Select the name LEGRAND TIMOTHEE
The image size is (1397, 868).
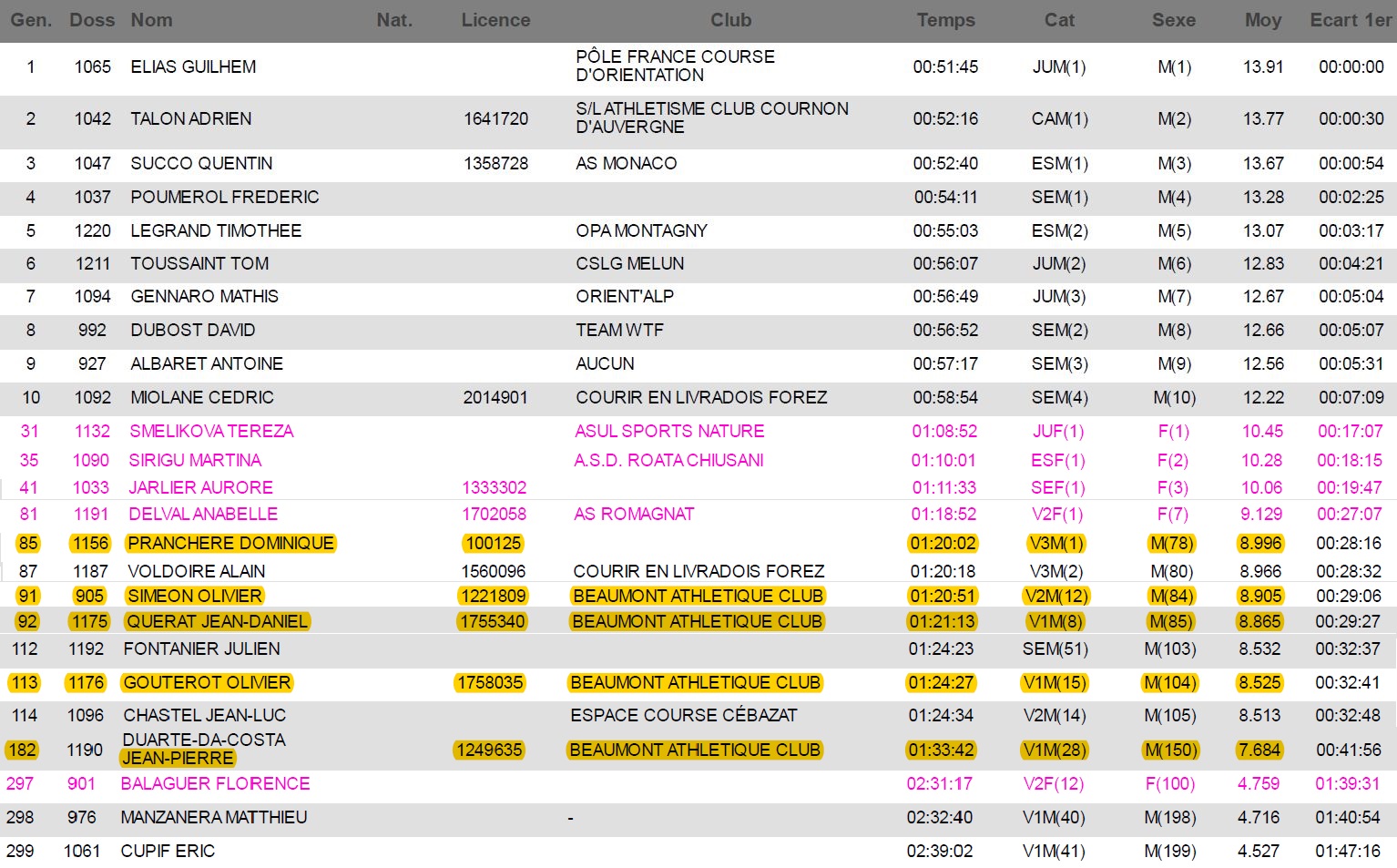coord(216,230)
